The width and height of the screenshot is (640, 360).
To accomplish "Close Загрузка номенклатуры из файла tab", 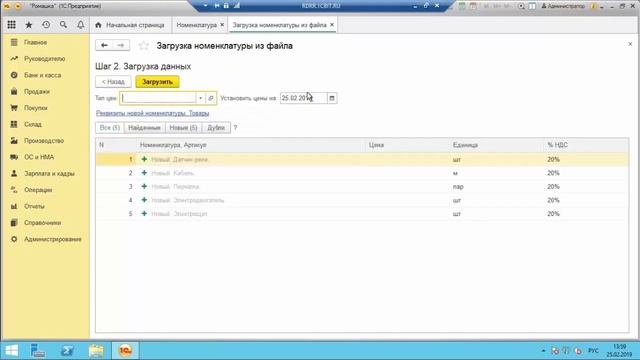I will coord(332,25).
